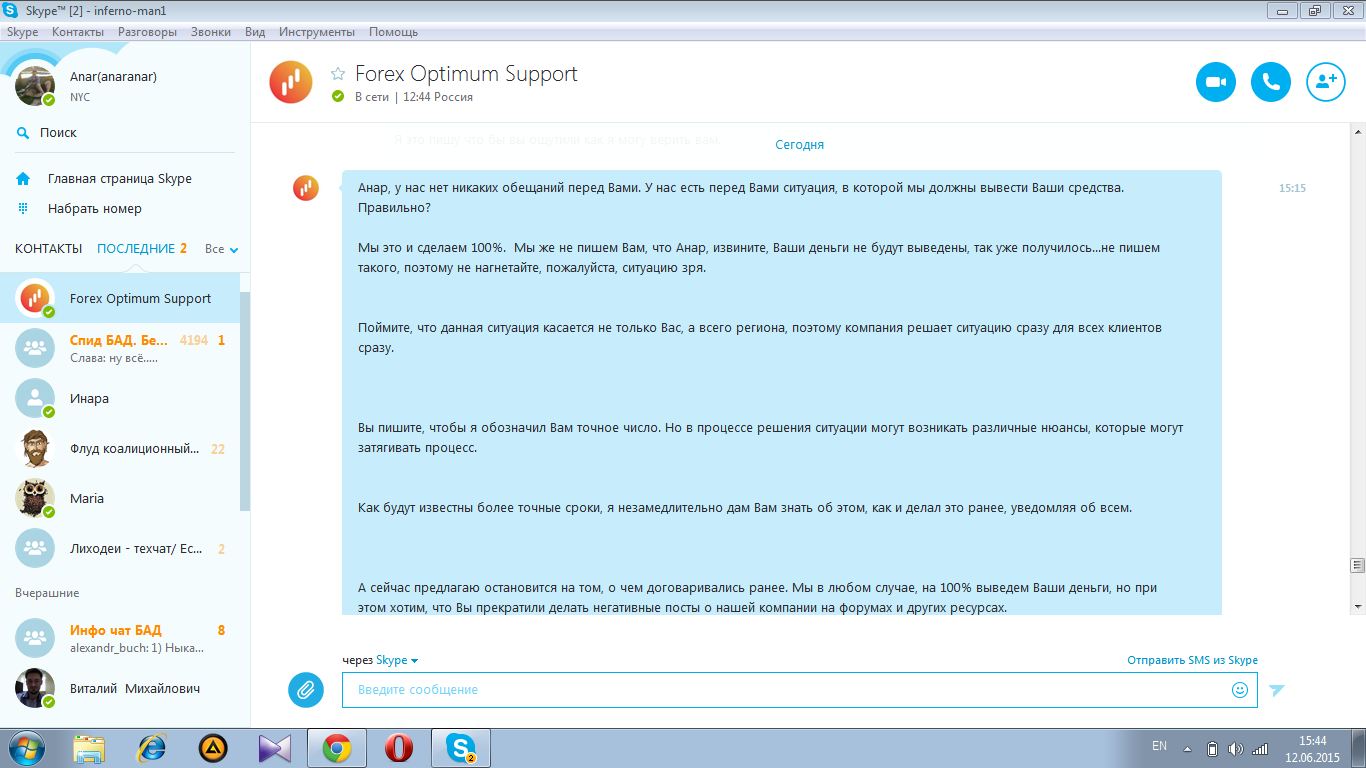The width and height of the screenshot is (1366, 768).
Task: Click the search magnifier icon
Action: (x=23, y=133)
